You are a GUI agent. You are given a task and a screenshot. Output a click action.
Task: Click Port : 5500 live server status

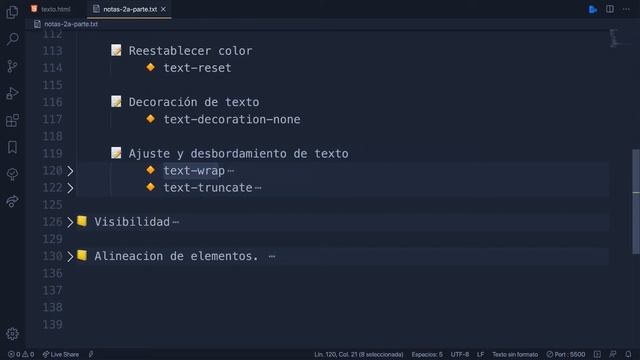coord(566,354)
